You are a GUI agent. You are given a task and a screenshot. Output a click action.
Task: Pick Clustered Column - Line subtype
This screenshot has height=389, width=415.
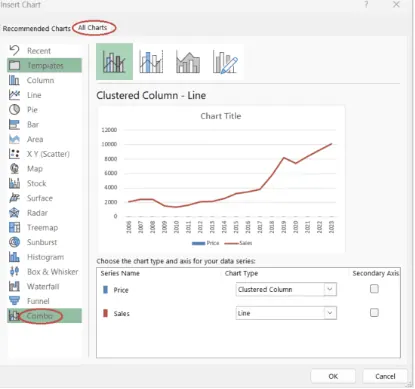pyautogui.click(x=114, y=61)
